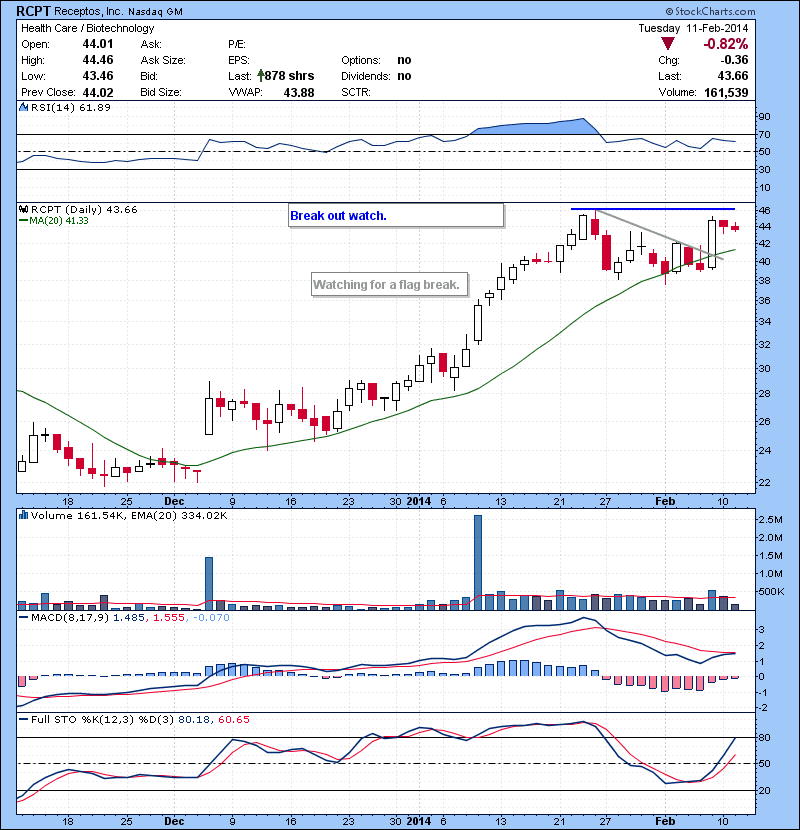This screenshot has width=800, height=830.
Task: Select the Watching for a flag break. note
Action: coord(389,284)
